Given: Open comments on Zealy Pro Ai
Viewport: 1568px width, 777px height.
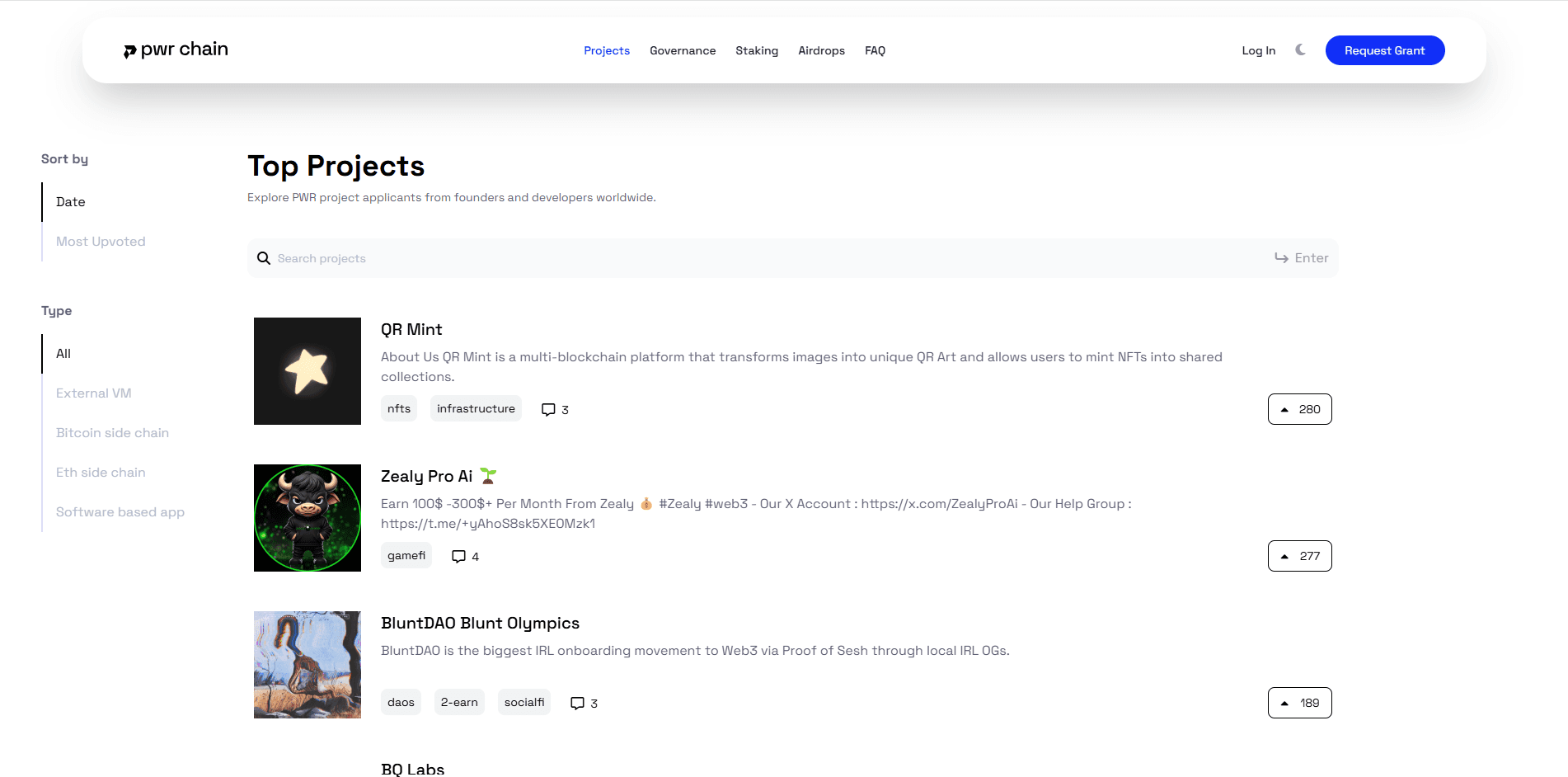Looking at the screenshot, I should (x=464, y=555).
